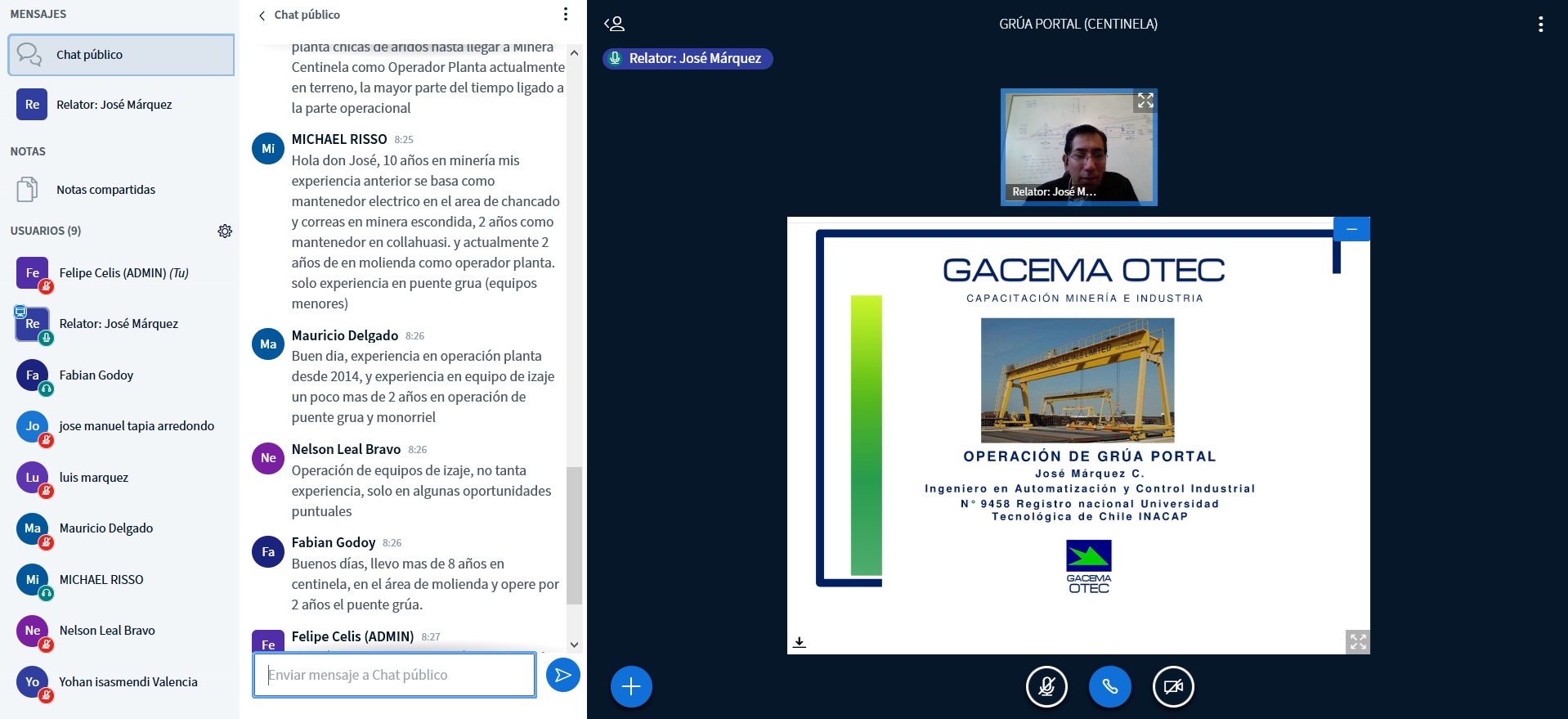1568x719 pixels.
Task: Click the chat scrollbar thumb
Action: (x=574, y=536)
